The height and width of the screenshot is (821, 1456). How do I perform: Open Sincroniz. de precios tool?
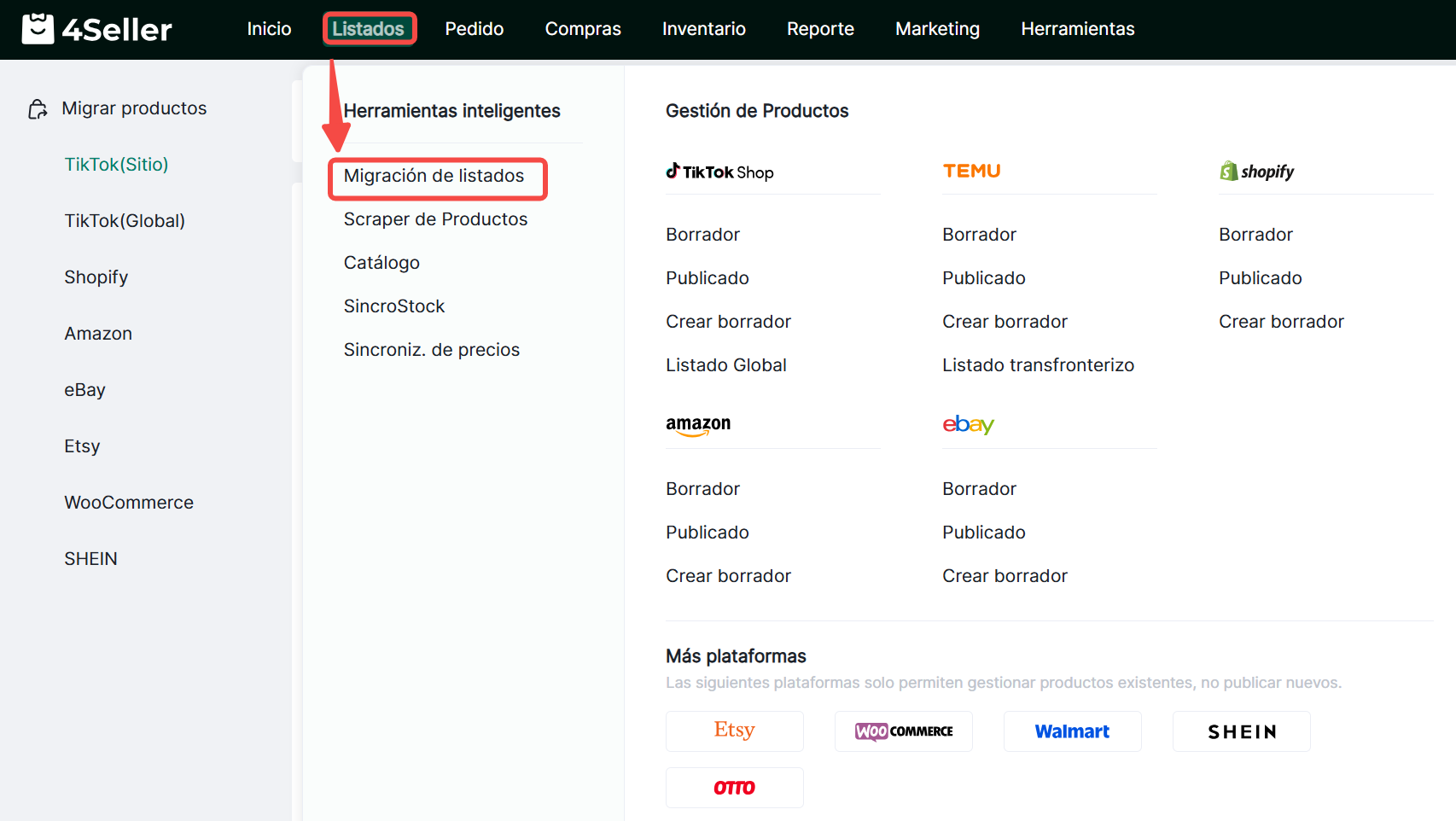(431, 350)
